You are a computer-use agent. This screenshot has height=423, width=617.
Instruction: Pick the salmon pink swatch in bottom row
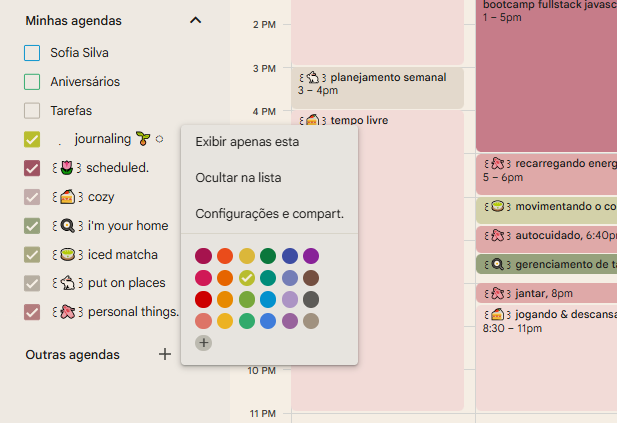click(x=203, y=321)
